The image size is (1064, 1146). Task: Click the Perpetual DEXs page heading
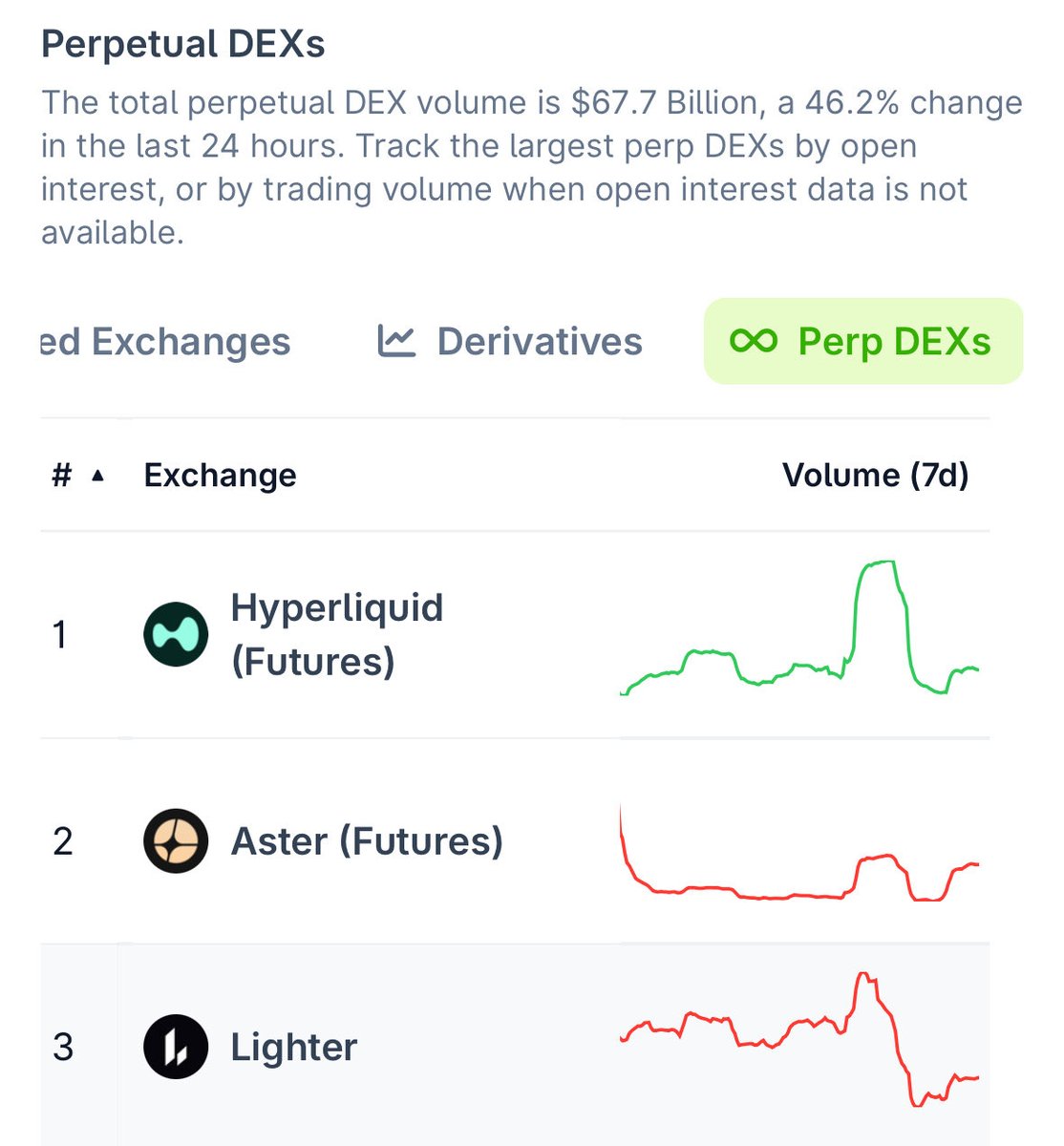(x=183, y=45)
